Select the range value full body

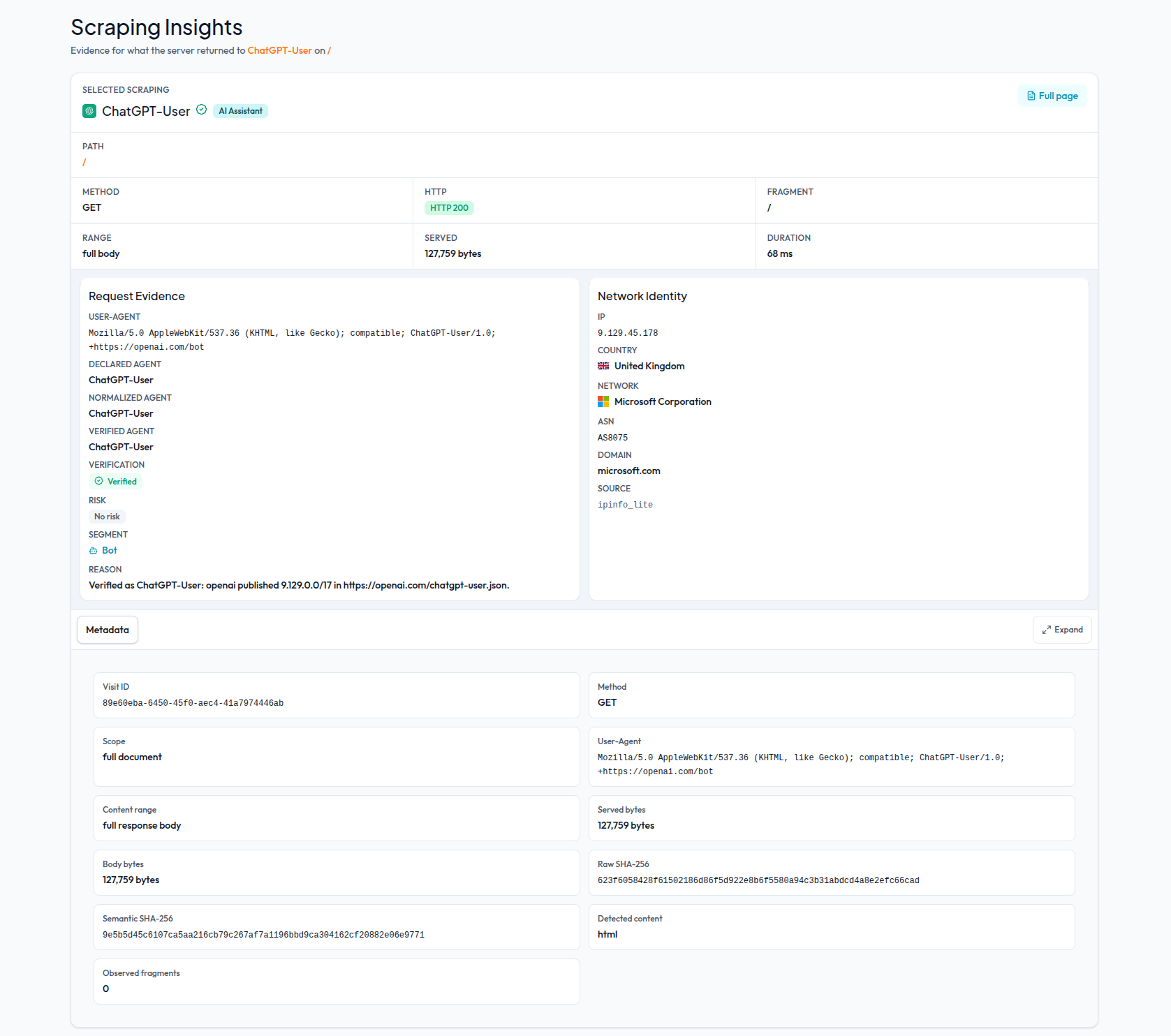[101, 253]
